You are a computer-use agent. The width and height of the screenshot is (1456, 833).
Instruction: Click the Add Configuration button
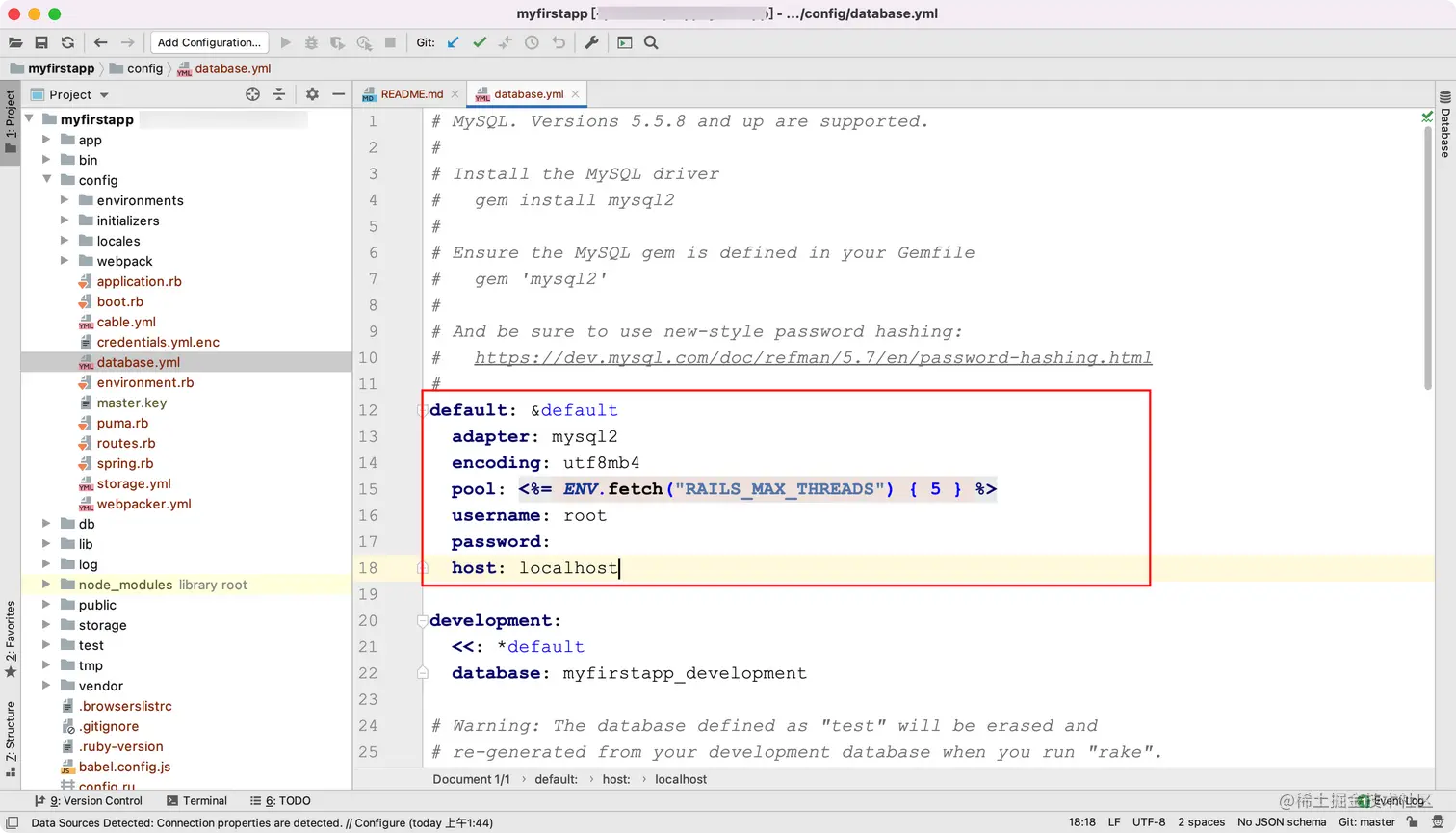click(x=209, y=42)
